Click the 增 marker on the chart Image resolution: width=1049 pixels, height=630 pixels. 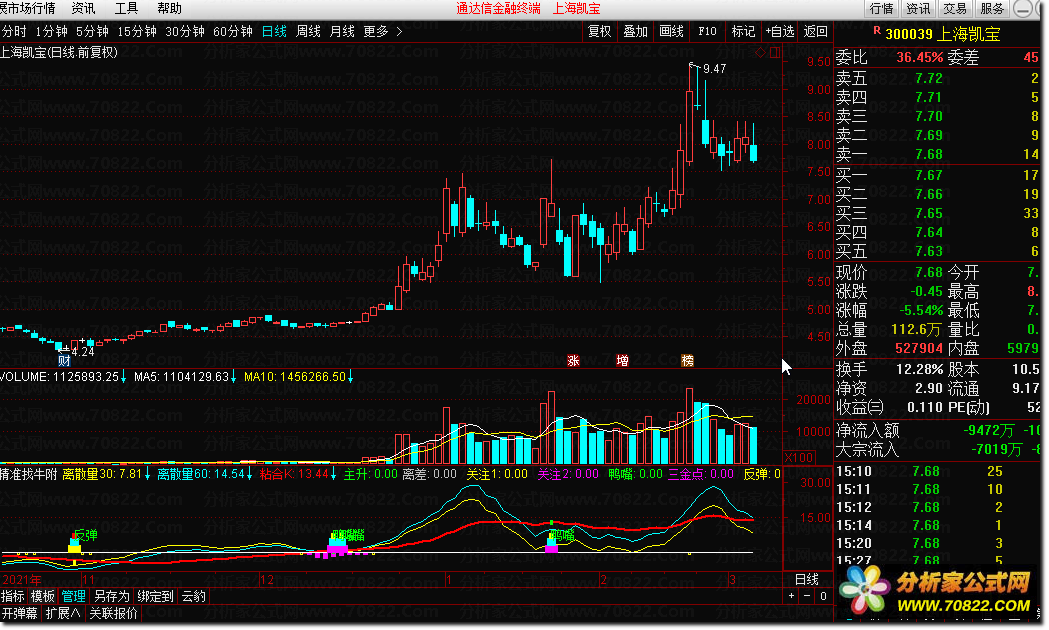pyautogui.click(x=622, y=360)
